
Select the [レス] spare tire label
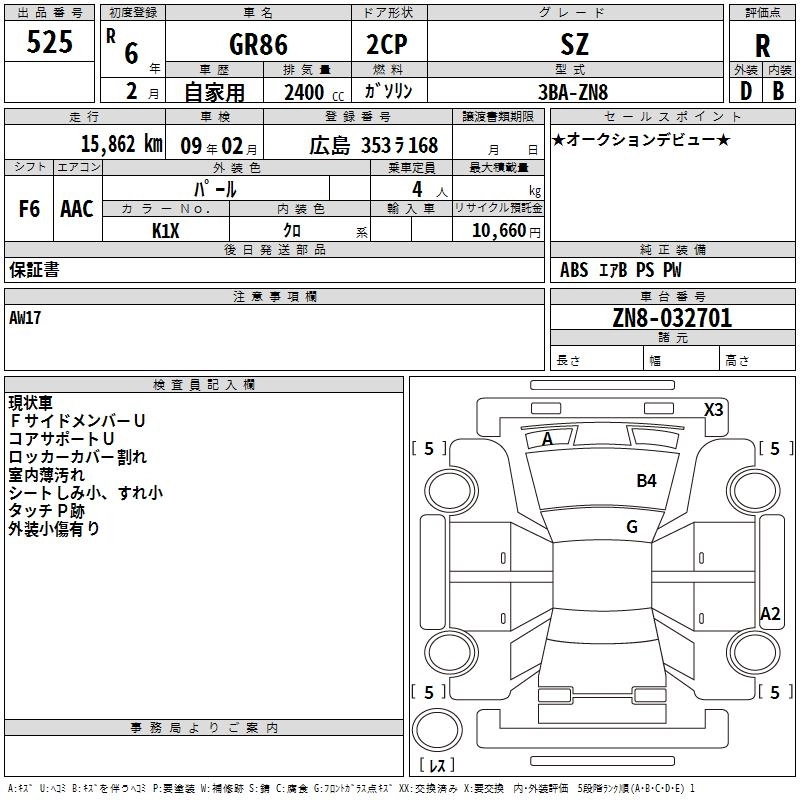[437, 765]
